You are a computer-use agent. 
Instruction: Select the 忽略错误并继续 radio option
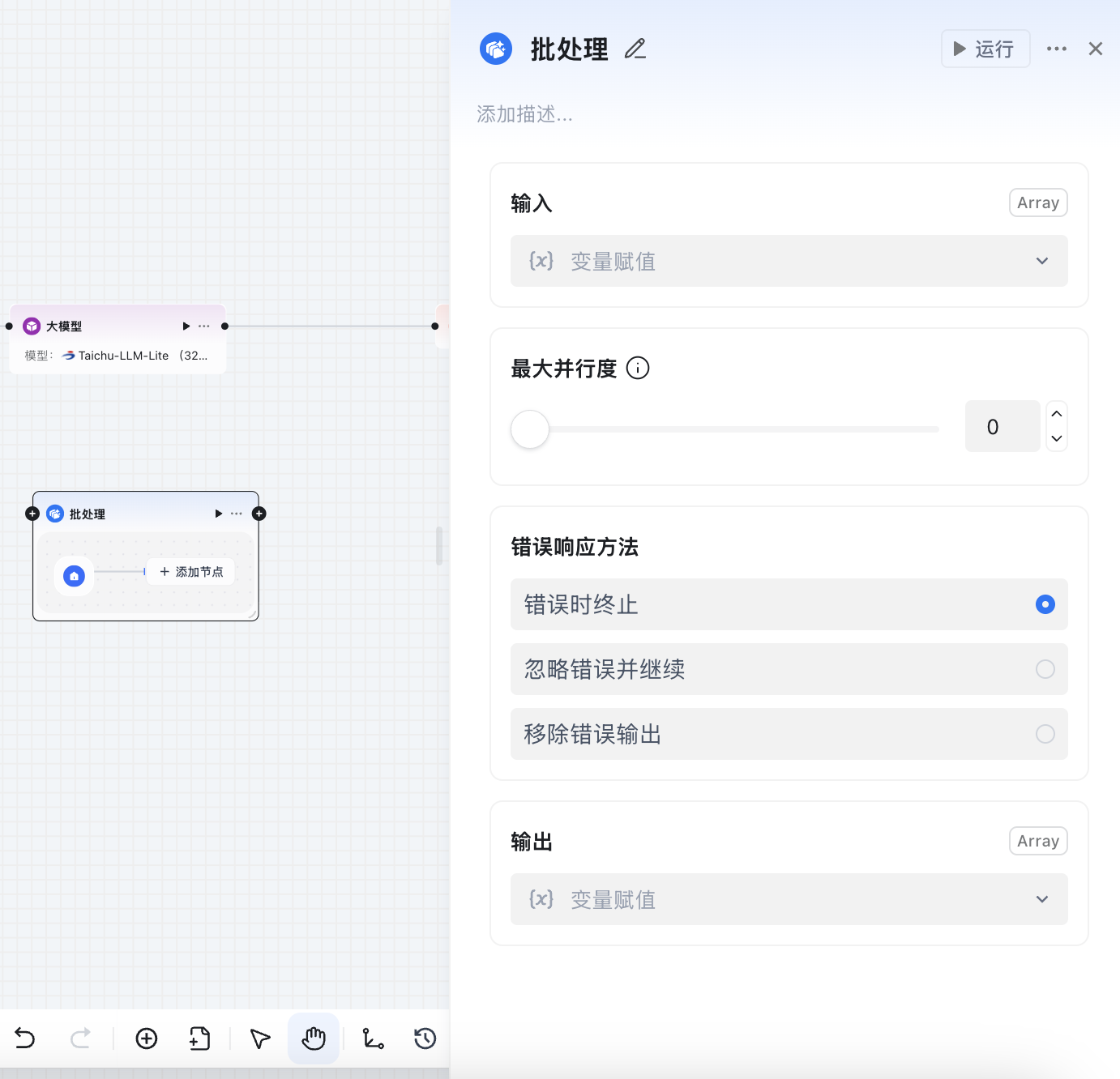point(1045,669)
